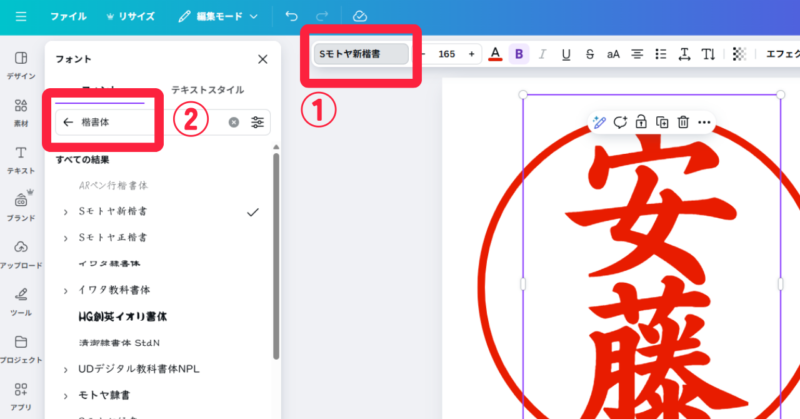Image resolution: width=800 pixels, height=419 pixels.
Task: Select the モトヤ隷書 font
Action: 104,395
